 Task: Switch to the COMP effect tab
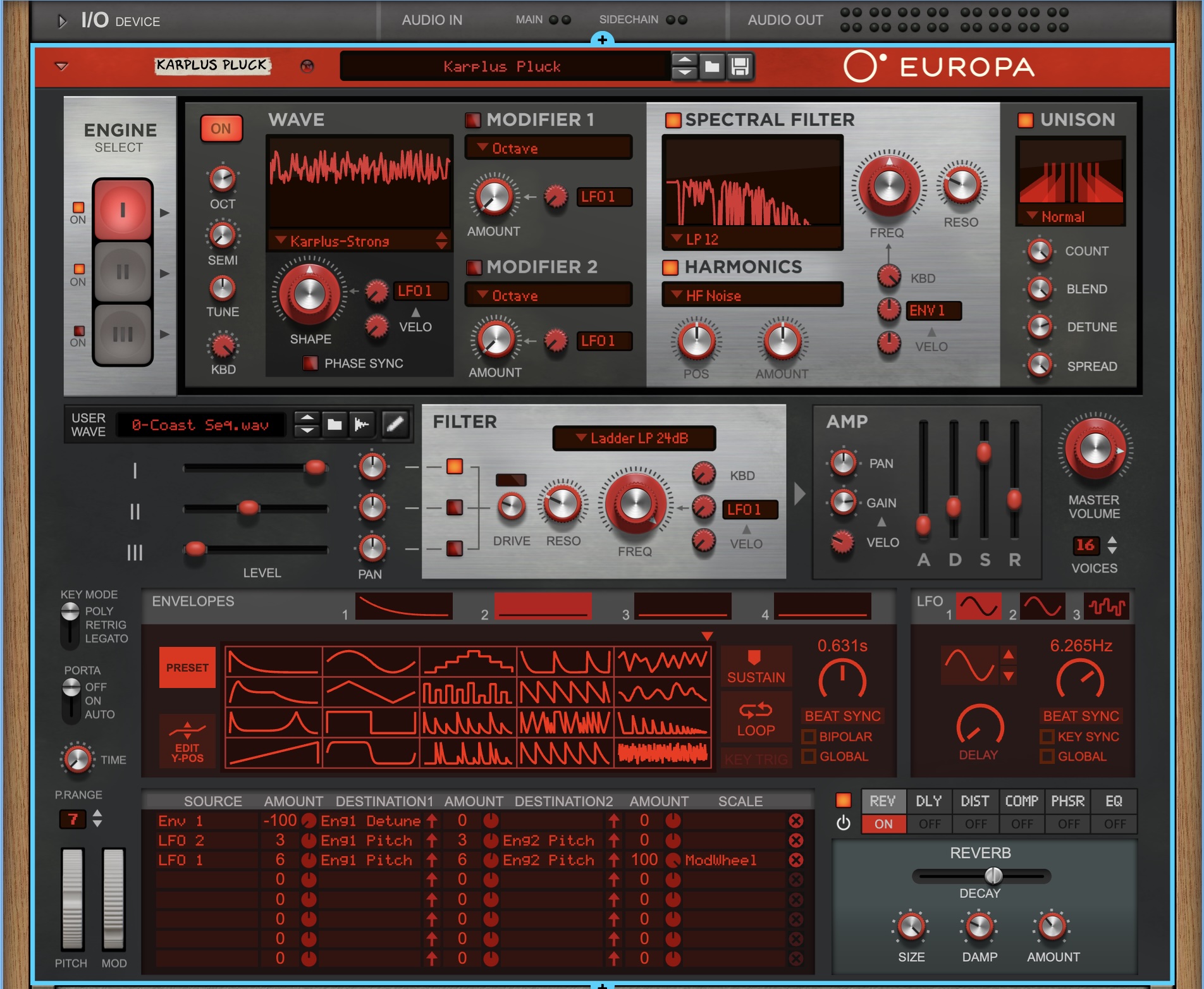tap(1022, 801)
